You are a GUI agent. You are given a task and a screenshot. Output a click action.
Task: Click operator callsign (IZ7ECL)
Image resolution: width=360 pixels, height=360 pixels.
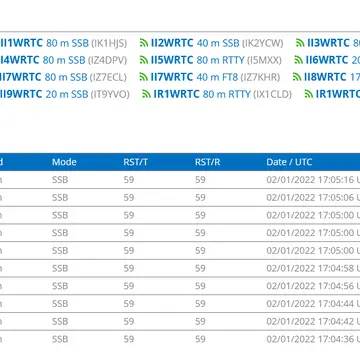[x=108, y=77]
